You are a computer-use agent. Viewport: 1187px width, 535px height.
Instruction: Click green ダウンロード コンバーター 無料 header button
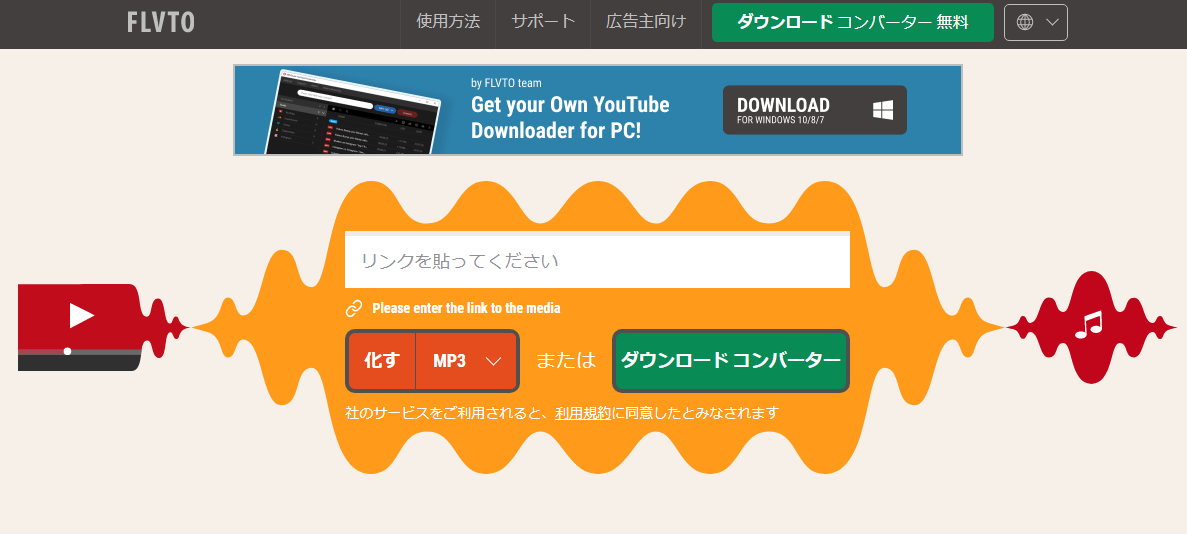tap(852, 22)
